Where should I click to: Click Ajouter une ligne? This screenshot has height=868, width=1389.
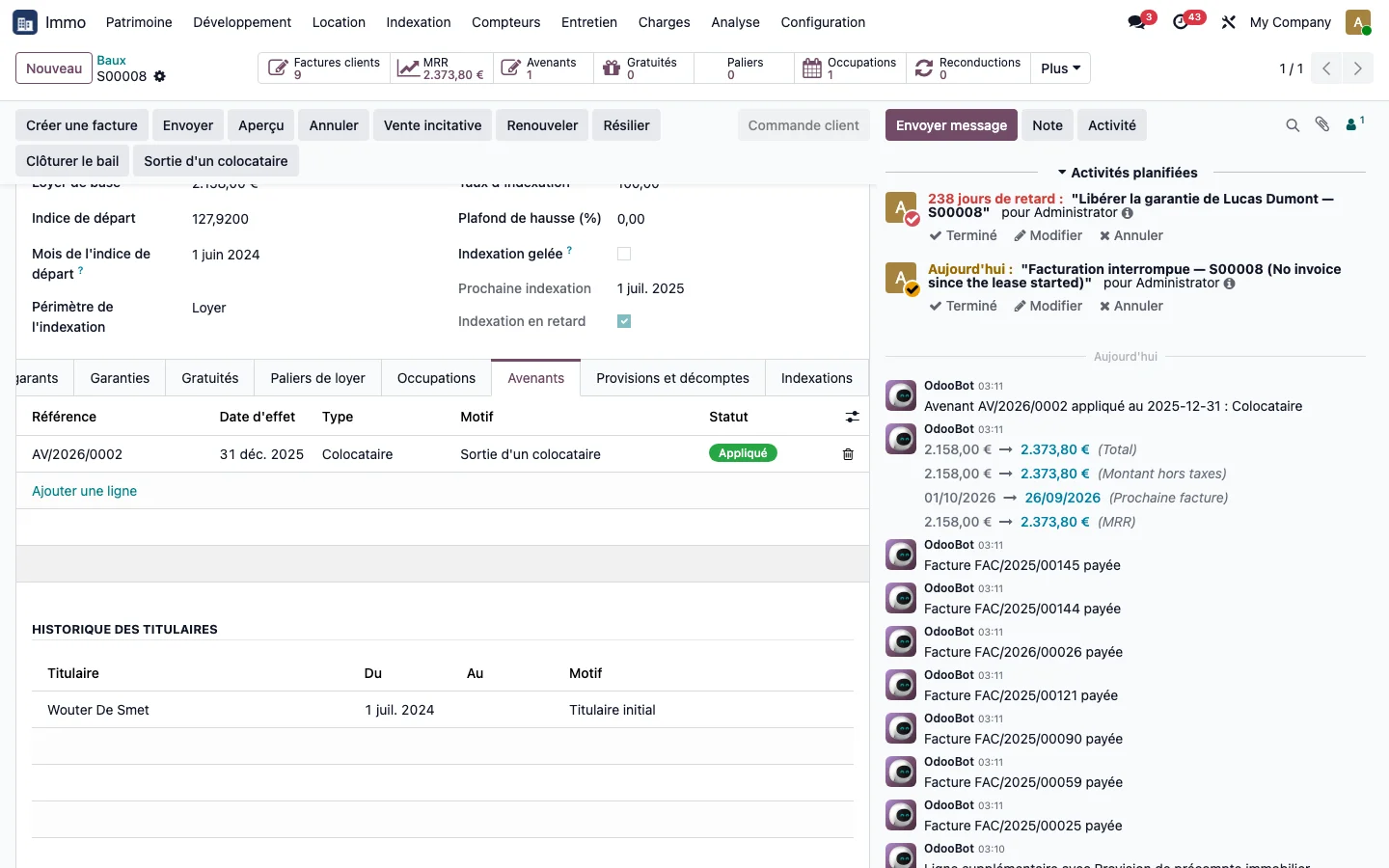click(x=84, y=491)
